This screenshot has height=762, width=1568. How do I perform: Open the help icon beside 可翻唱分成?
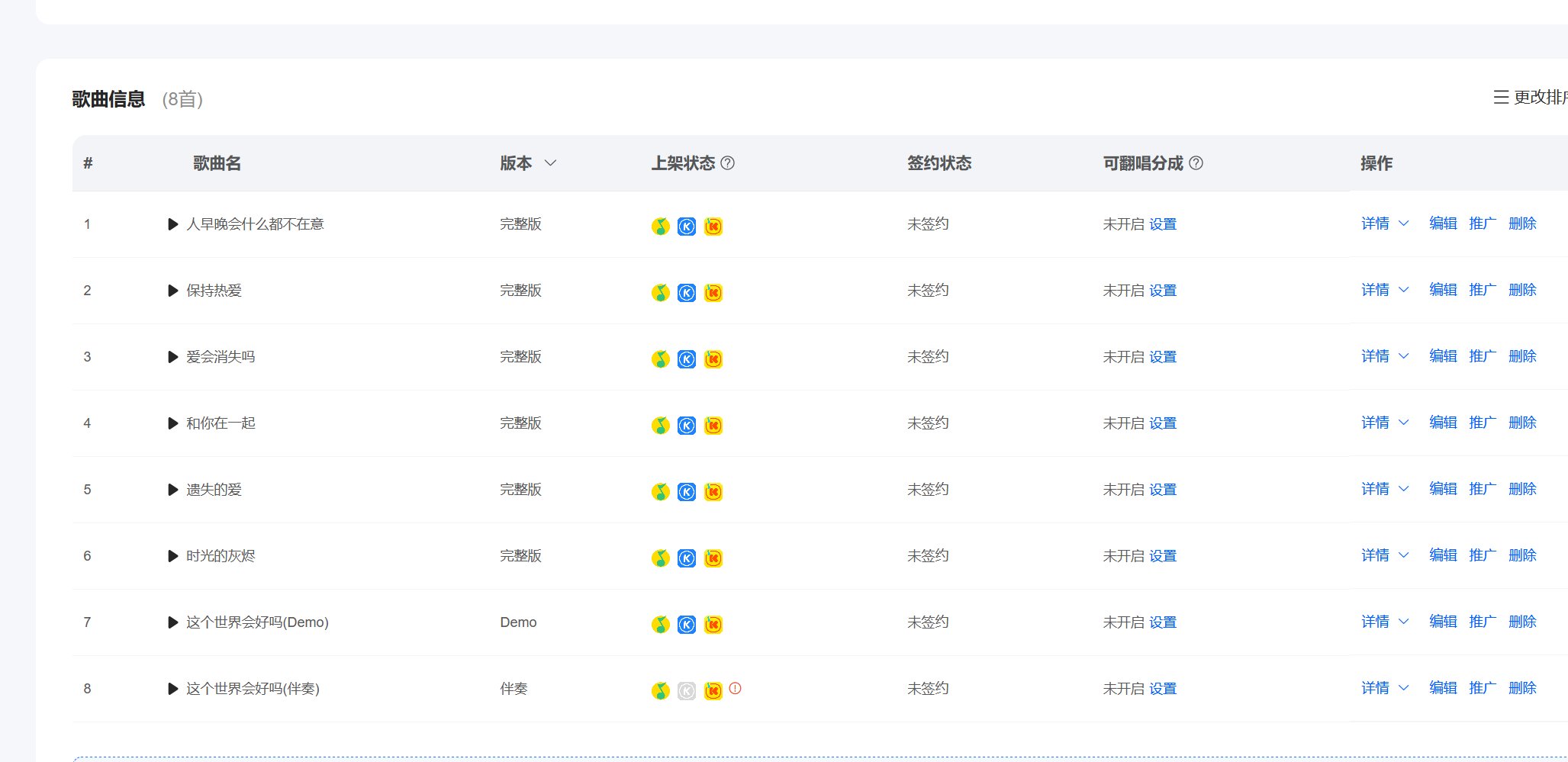[x=1196, y=163]
